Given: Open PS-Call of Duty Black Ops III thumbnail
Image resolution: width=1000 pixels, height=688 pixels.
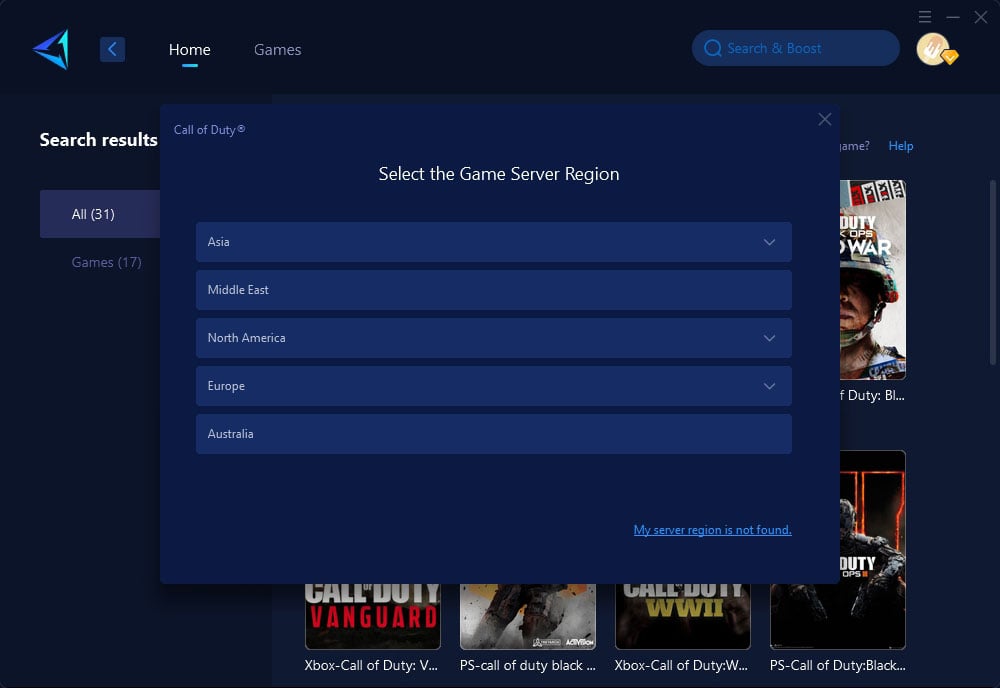Looking at the screenshot, I should (871, 550).
